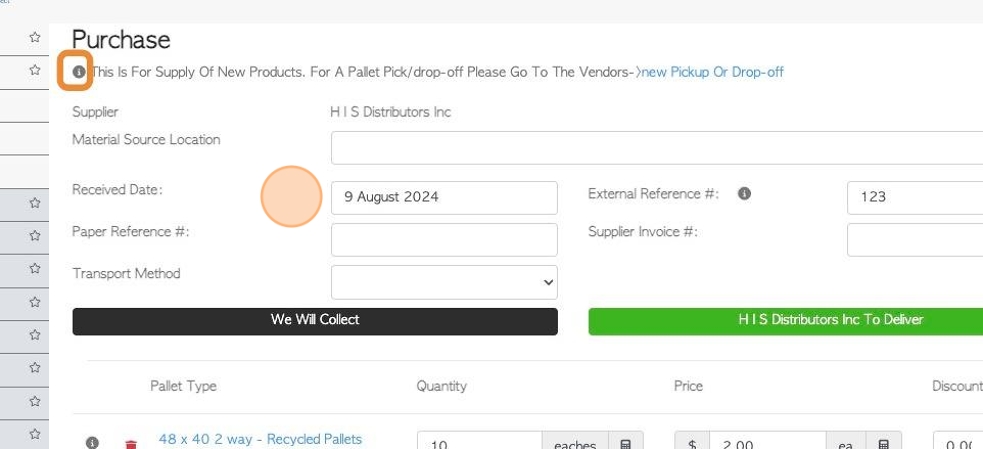Toggle the sidebar star beside the Paper Reference row
Screen dimensions: 983x449
tap(34, 236)
